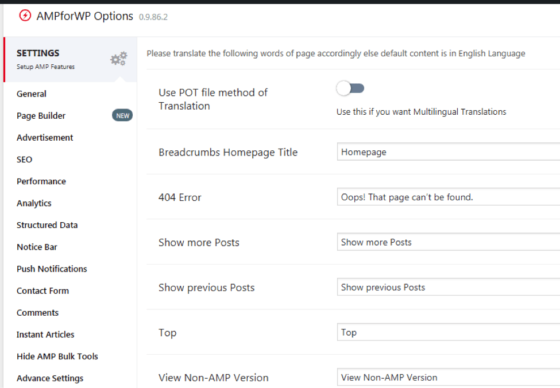Click the 'Show more Posts' label
The image size is (560, 388).
(199, 243)
